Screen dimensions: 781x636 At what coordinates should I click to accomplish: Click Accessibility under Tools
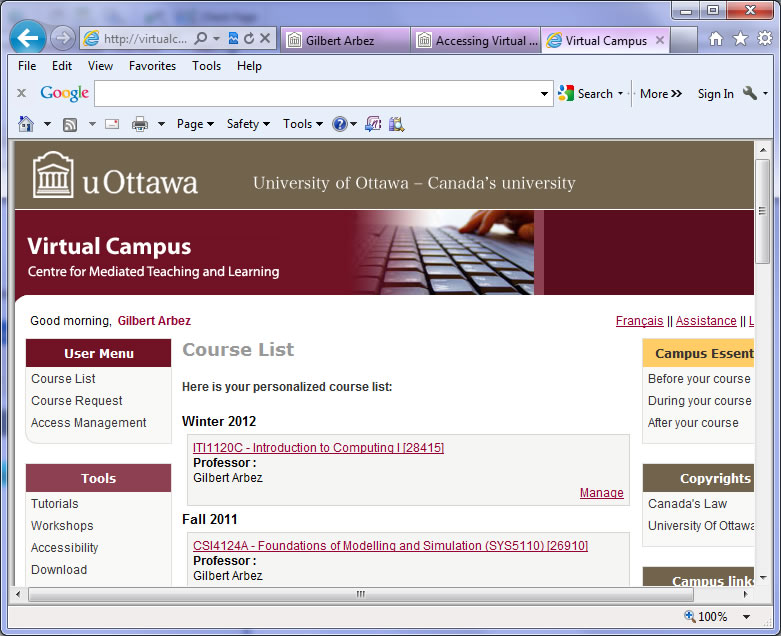(x=65, y=547)
